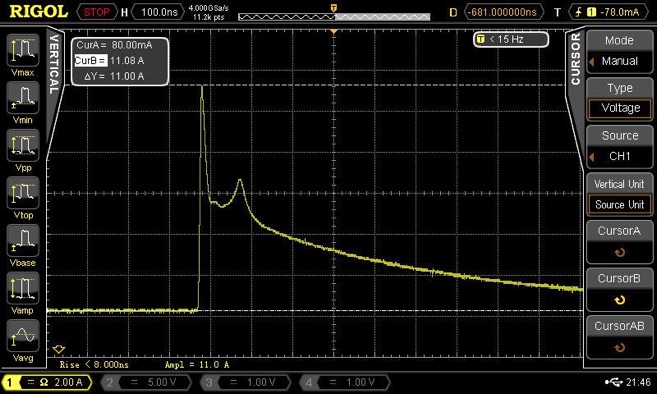Click the 100.0ns horizontal timebase value
Image resolution: width=657 pixels, height=394 pixels.
point(159,12)
